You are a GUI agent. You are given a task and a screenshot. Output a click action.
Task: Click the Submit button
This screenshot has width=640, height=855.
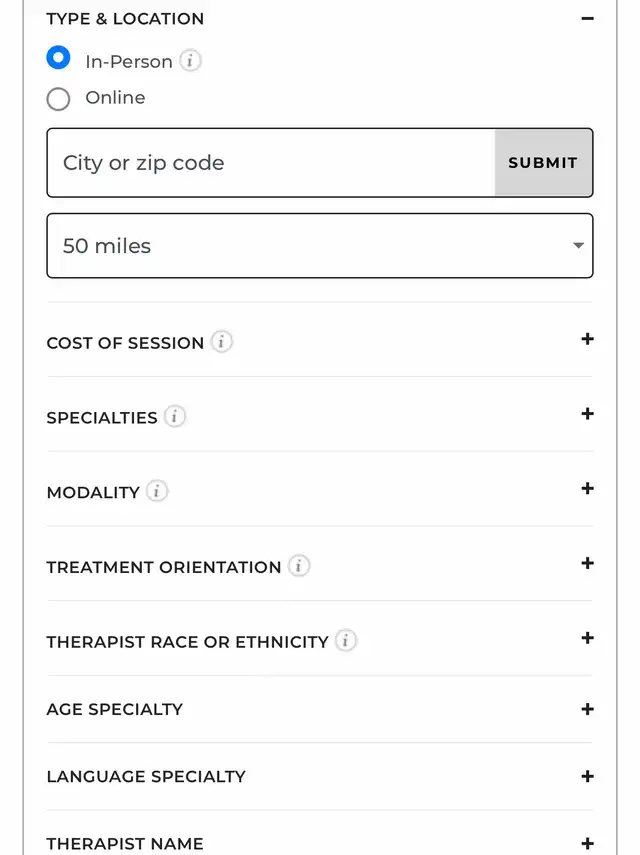[543, 162]
